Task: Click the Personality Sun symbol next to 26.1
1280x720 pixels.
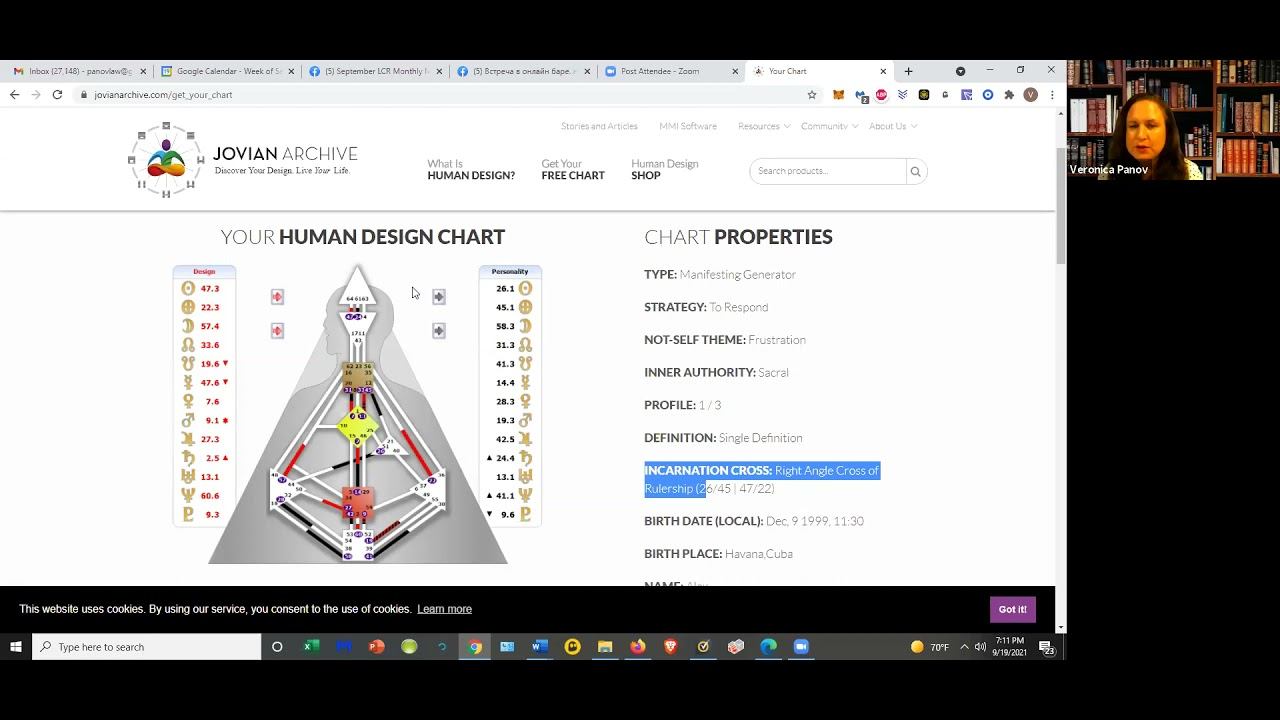Action: point(525,288)
